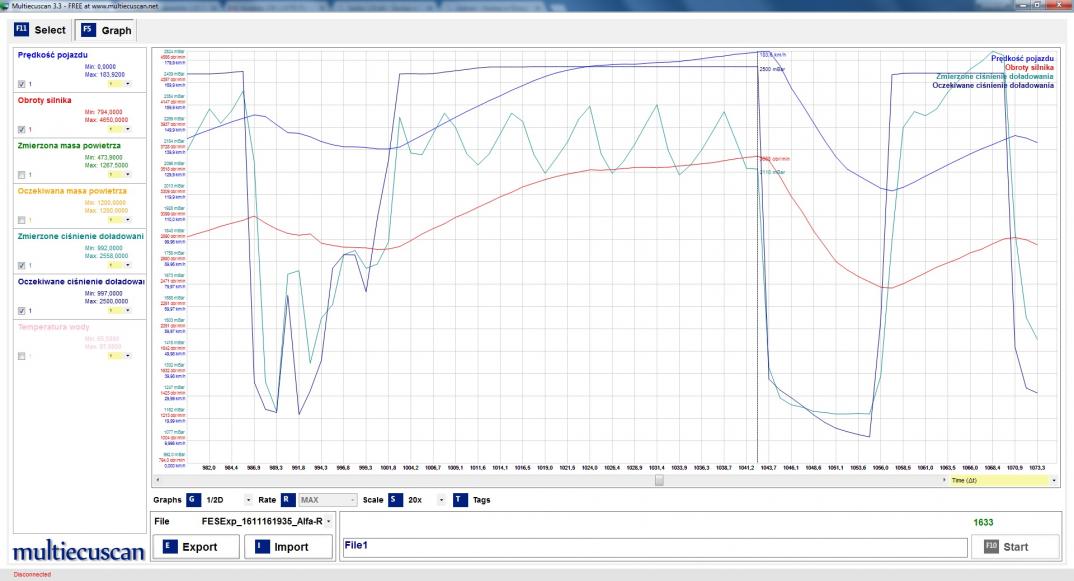This screenshot has height=581, width=1074.
Task: Click the F5 key icon on Graph tab
Action: click(89, 30)
